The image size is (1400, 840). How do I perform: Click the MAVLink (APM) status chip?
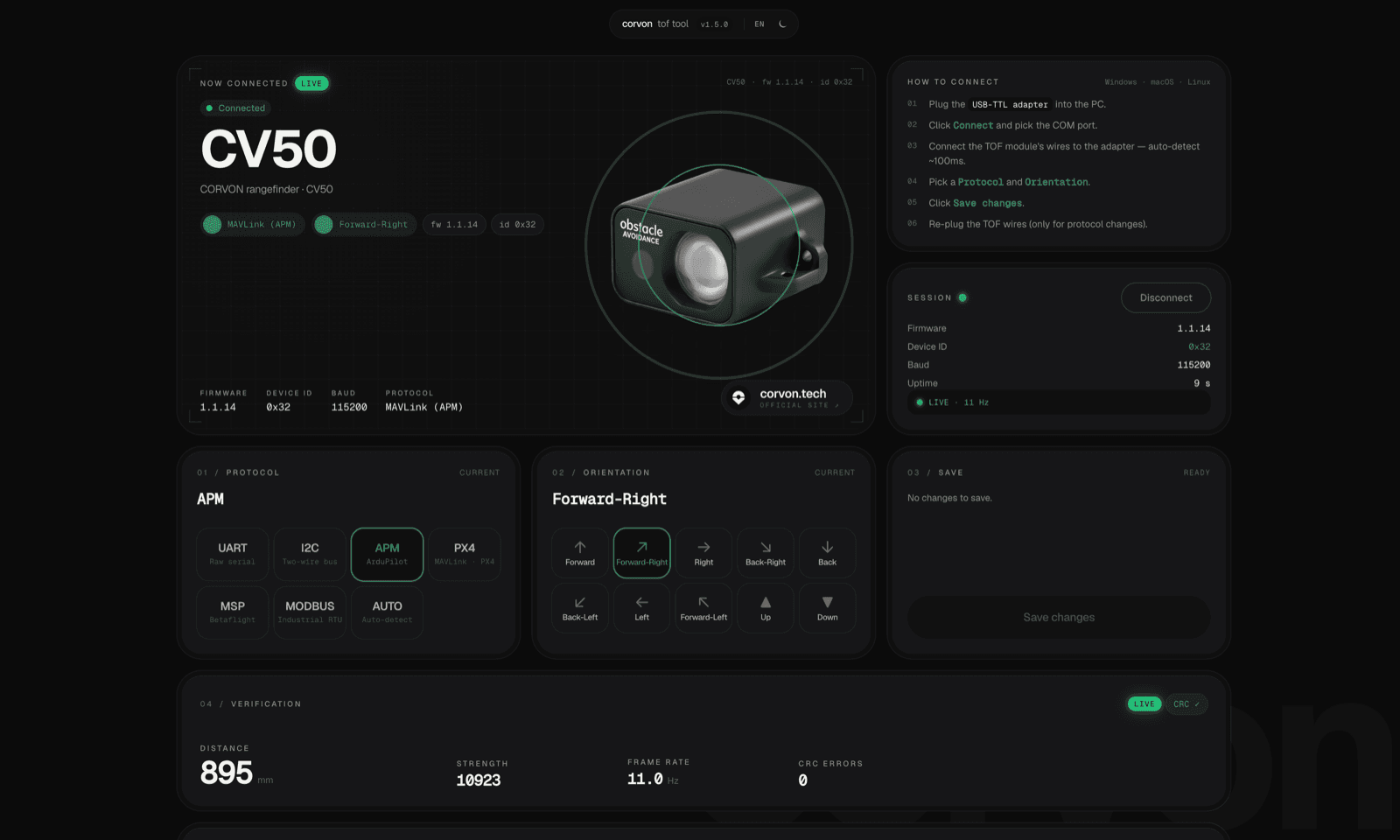253,225
